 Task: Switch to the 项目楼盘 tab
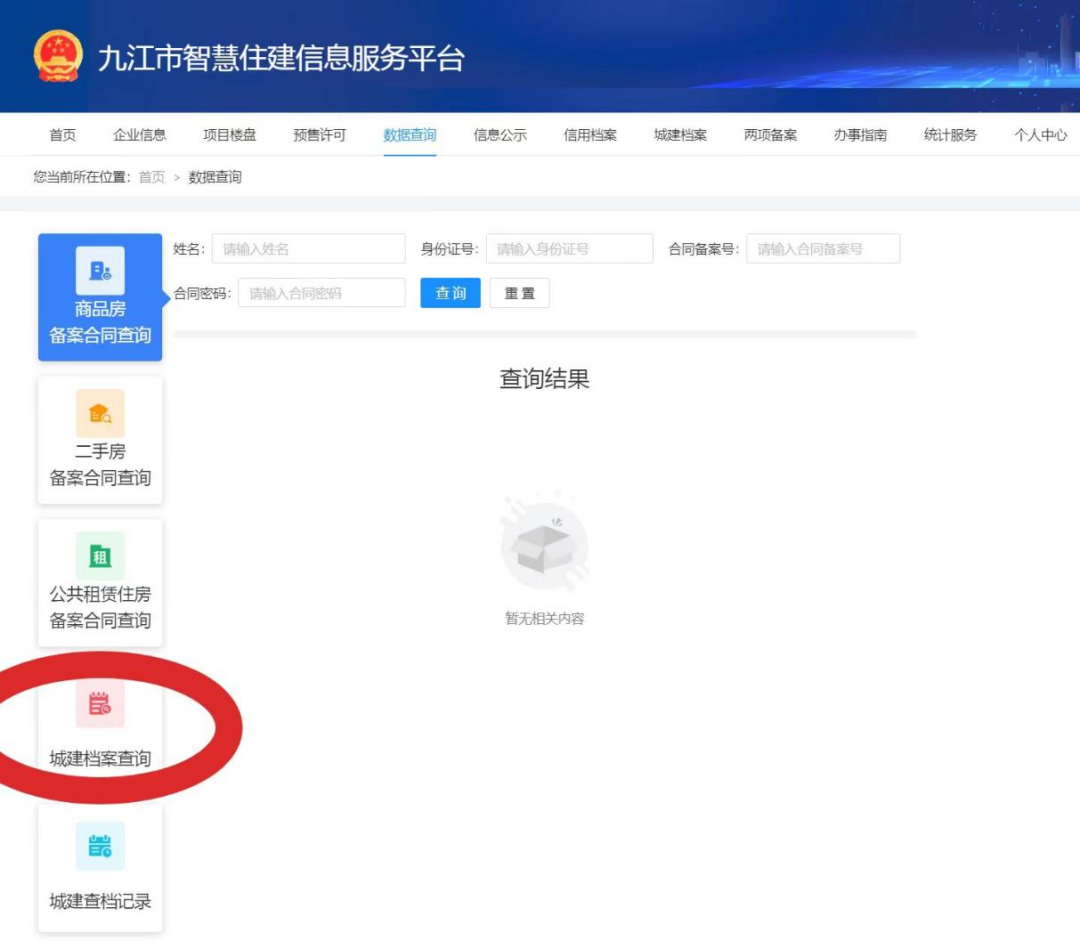pyautogui.click(x=229, y=135)
